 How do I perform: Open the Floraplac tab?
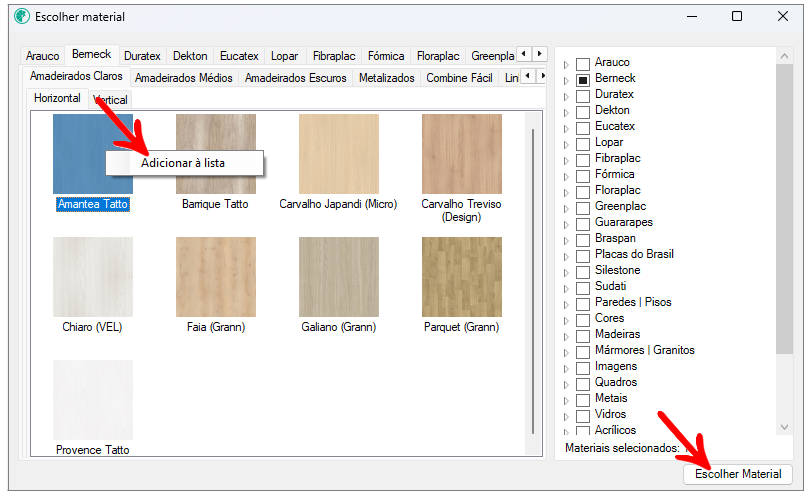click(438, 56)
